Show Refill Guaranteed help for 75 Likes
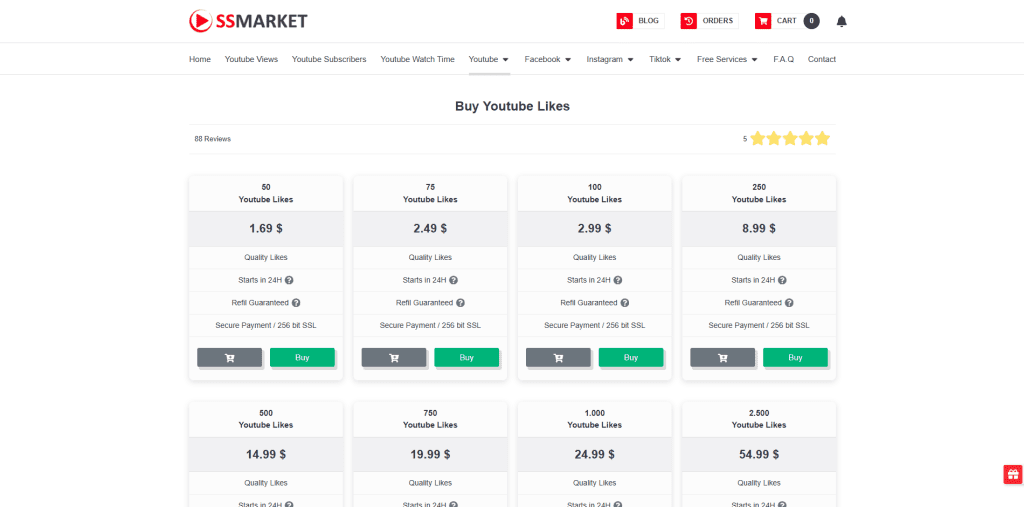1024x507 pixels. pyautogui.click(x=460, y=303)
